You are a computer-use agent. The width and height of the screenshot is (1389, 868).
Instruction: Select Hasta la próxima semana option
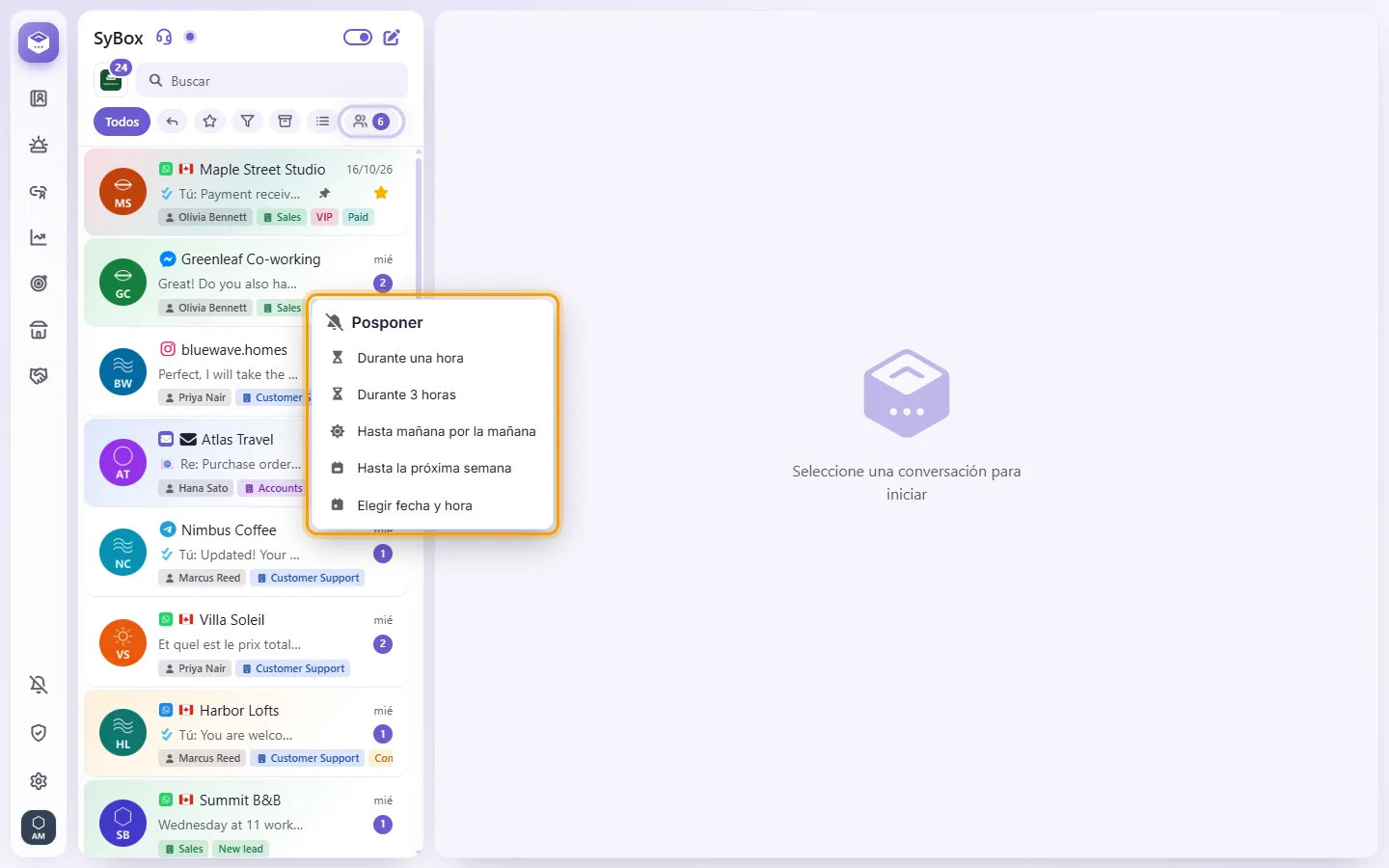click(433, 468)
